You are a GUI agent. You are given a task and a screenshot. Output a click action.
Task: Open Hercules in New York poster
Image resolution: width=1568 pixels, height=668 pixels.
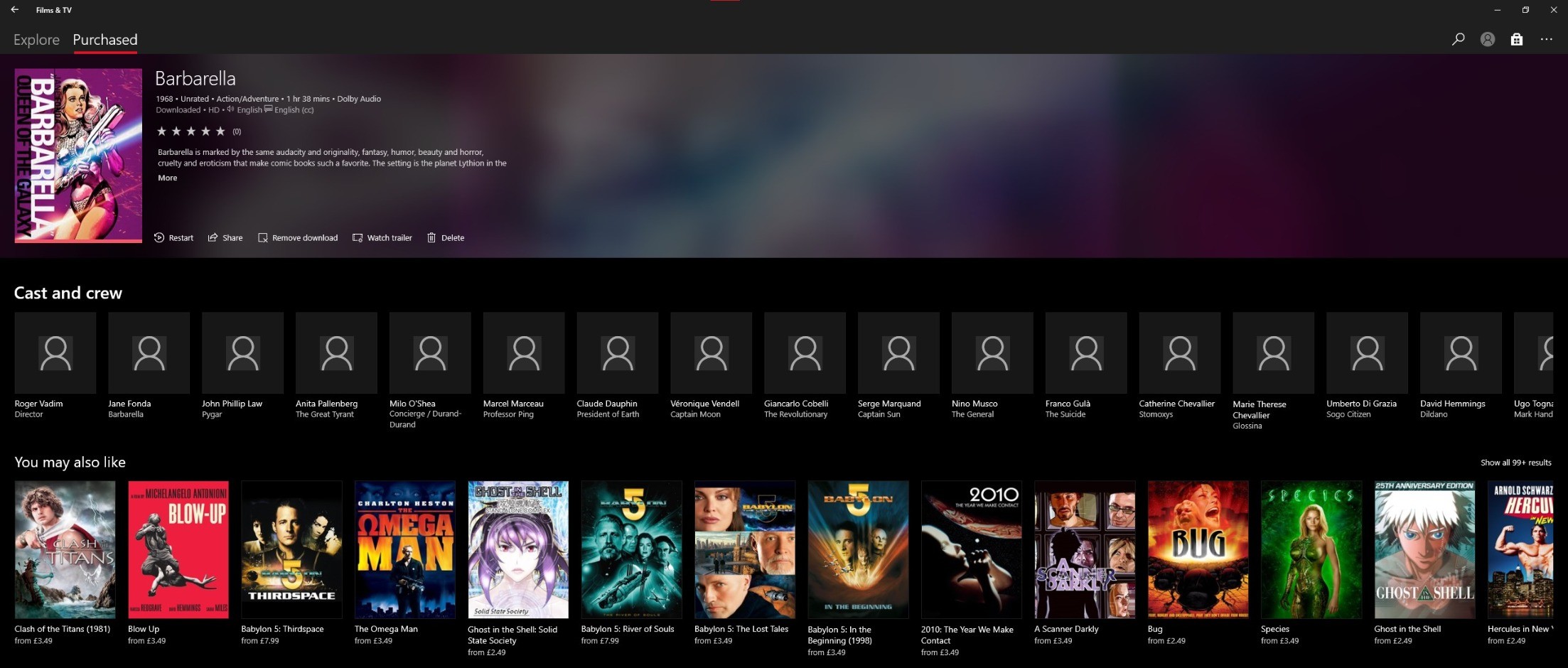click(1520, 549)
